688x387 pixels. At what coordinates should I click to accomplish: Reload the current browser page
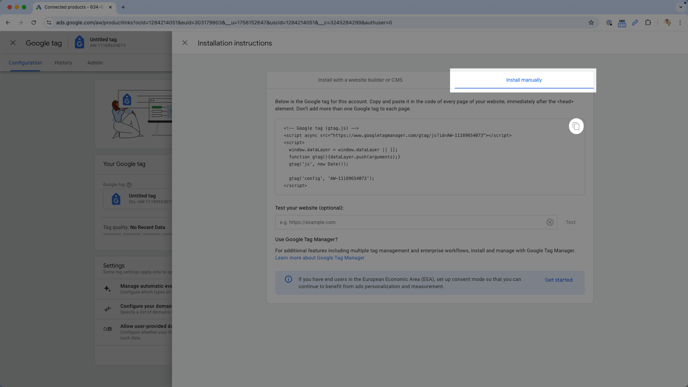pos(34,23)
